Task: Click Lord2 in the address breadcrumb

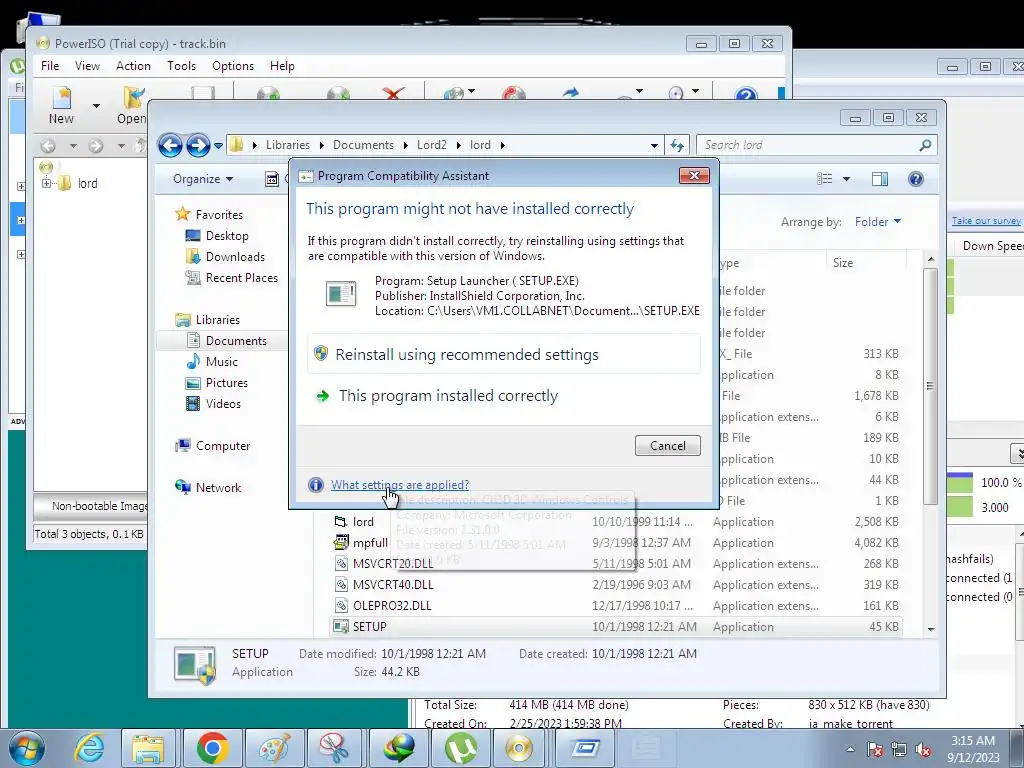Action: tap(432, 145)
